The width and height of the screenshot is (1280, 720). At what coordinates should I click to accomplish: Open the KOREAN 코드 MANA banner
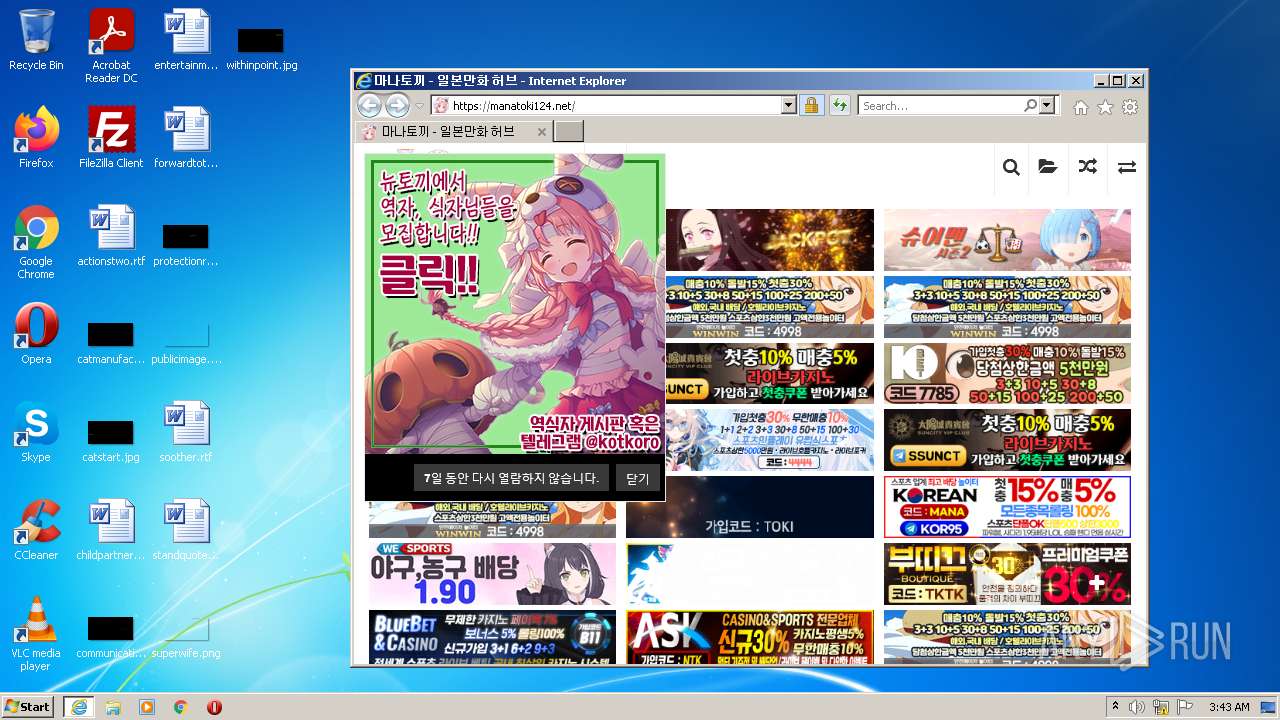tap(1007, 507)
